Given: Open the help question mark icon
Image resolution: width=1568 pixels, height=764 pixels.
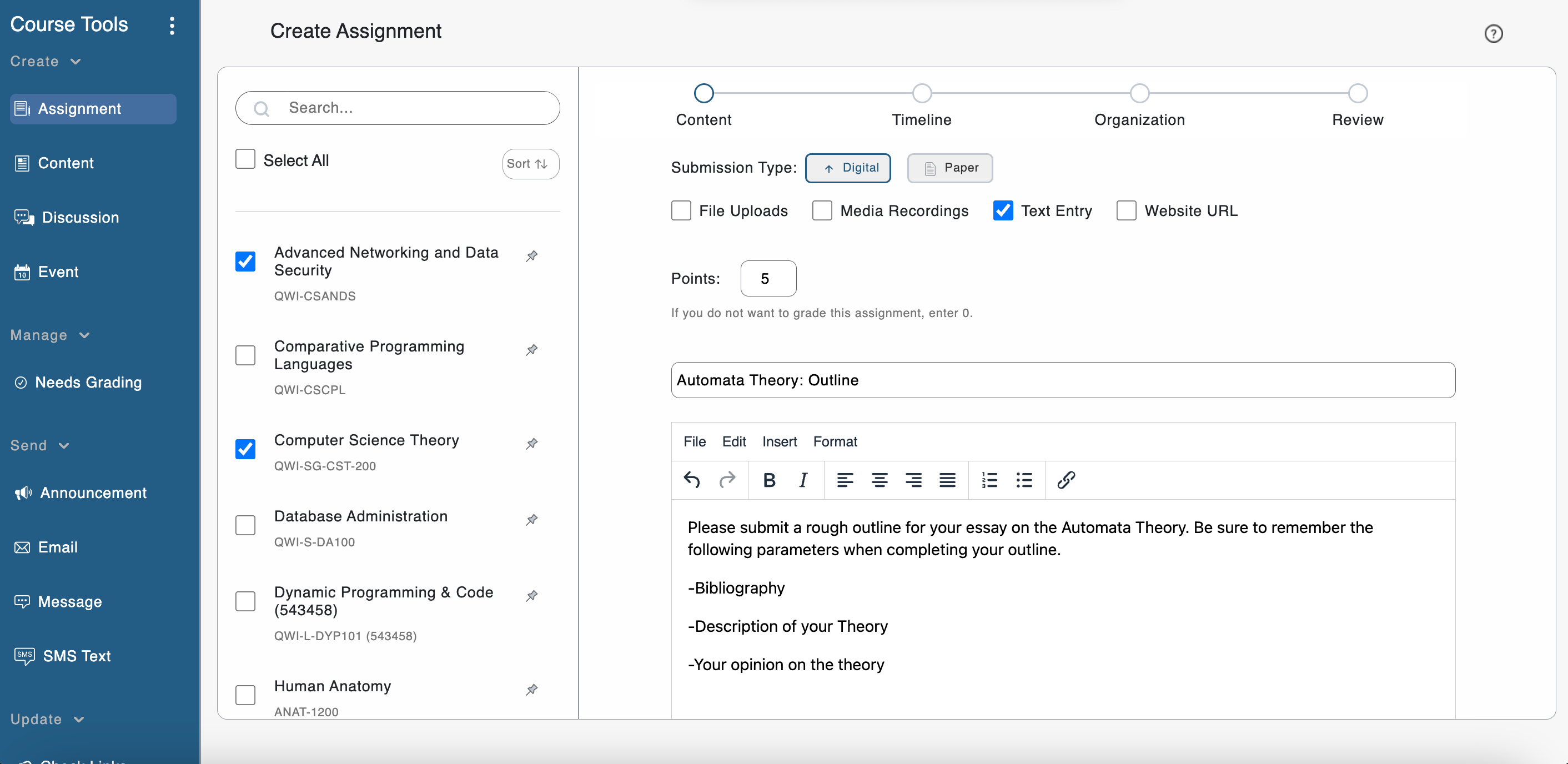Looking at the screenshot, I should pyautogui.click(x=1492, y=33).
